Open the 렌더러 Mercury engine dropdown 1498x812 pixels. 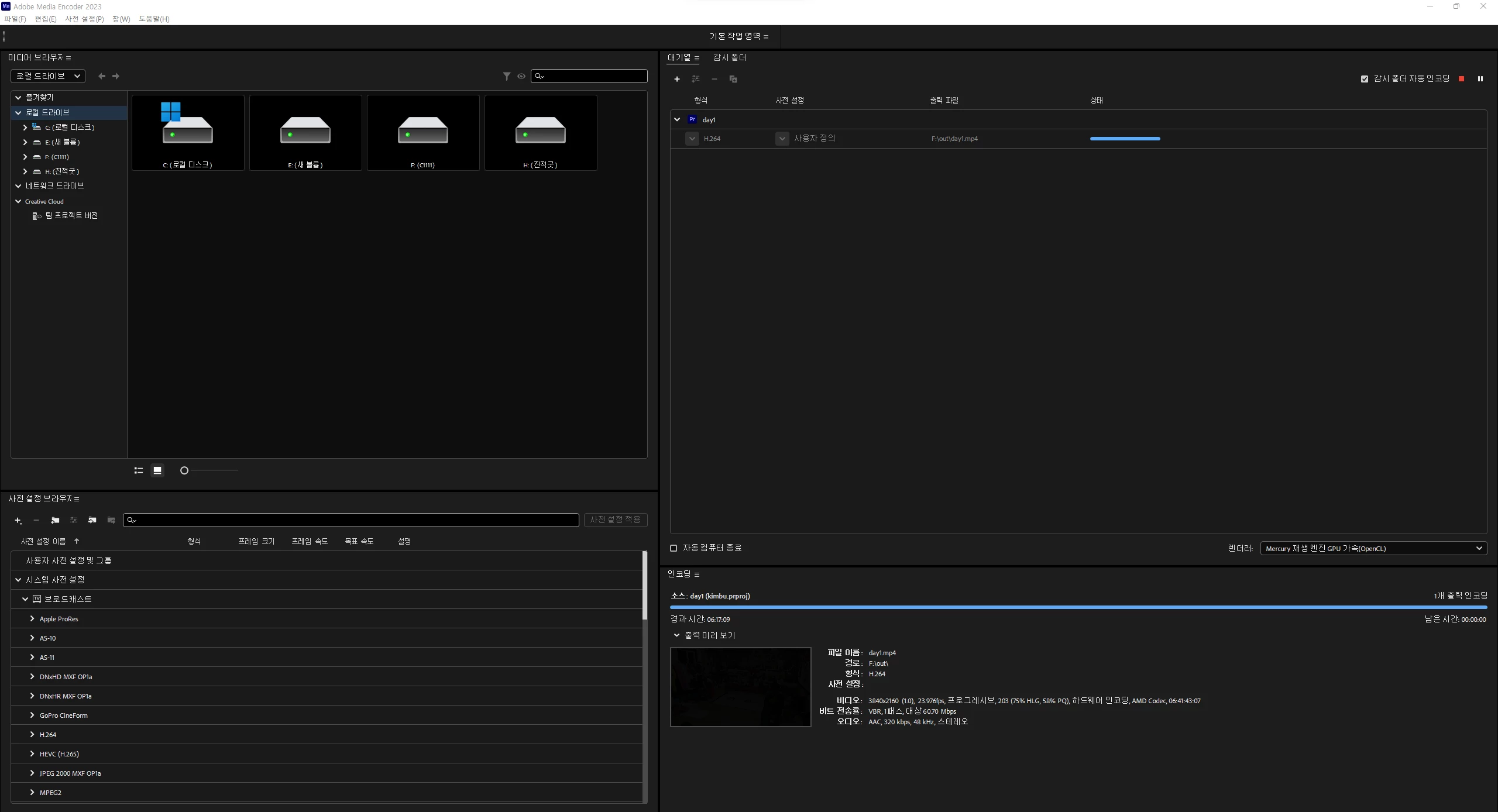coord(1373,548)
